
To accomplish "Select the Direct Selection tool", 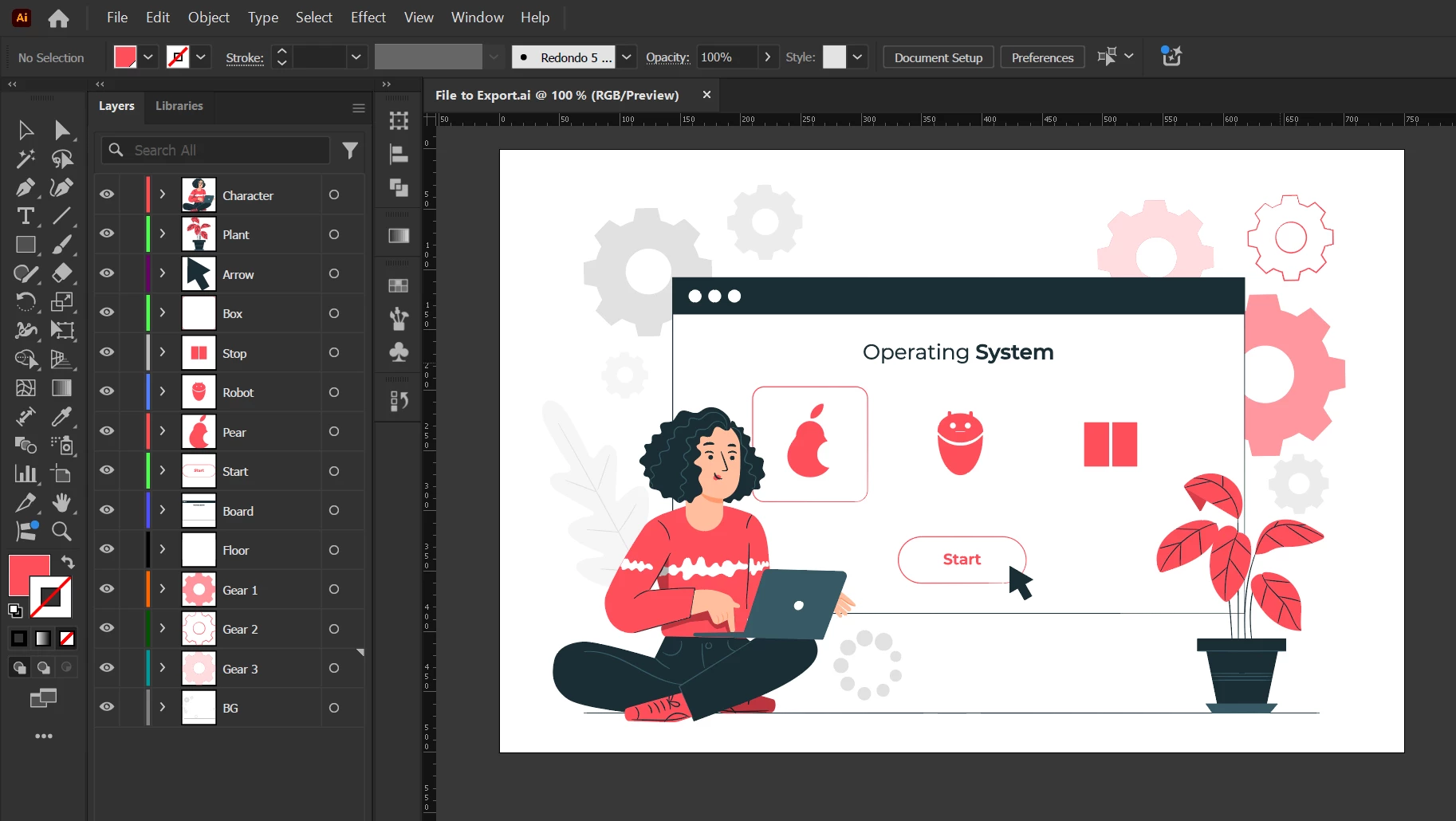I will [x=62, y=130].
